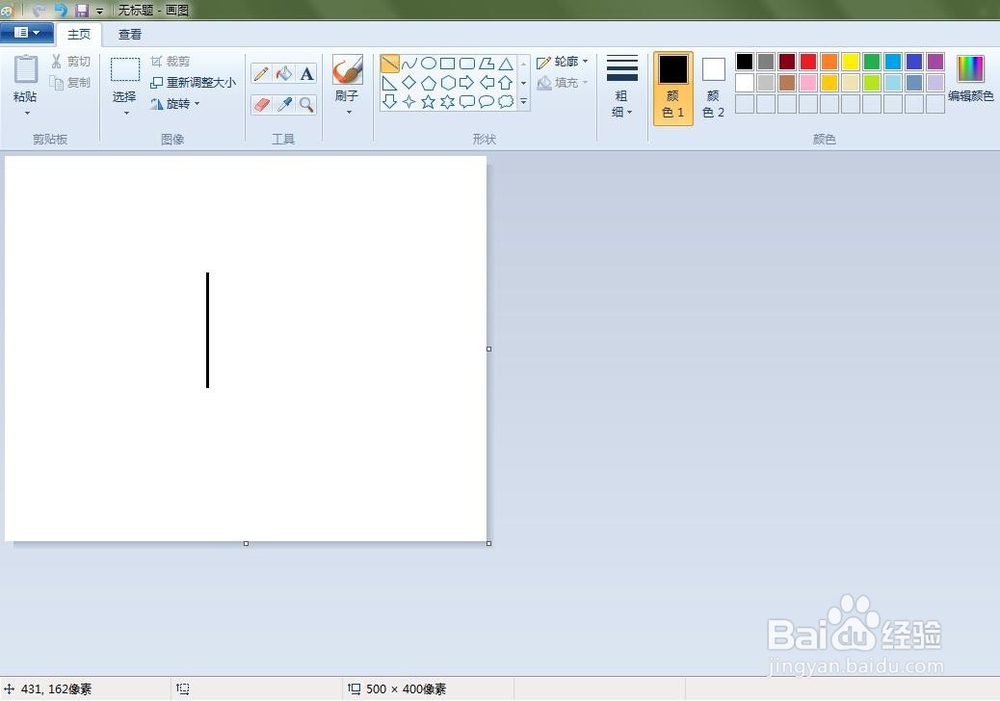The width and height of the screenshot is (1000, 701).
Task: Select the Oval callout shape
Action: (x=487, y=101)
